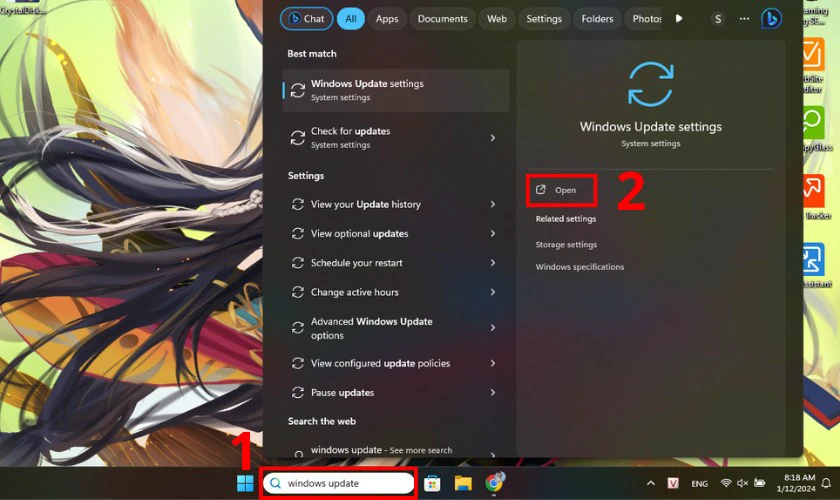Open File Explorer from the taskbar
Screen dimensions: 840x500
(x=463, y=483)
